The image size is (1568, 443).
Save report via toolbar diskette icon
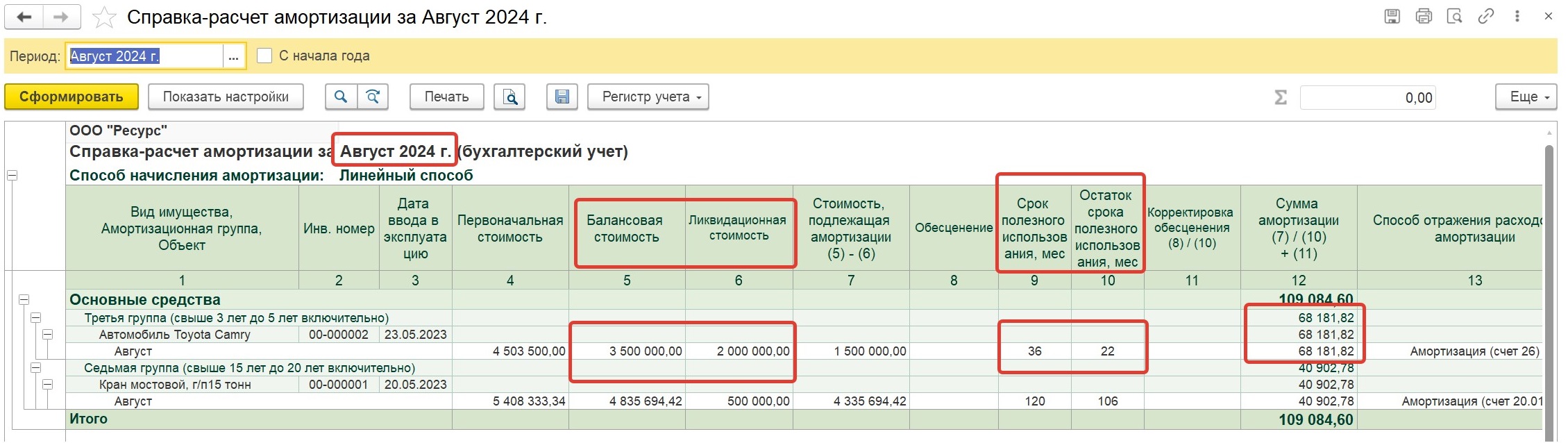click(x=562, y=97)
